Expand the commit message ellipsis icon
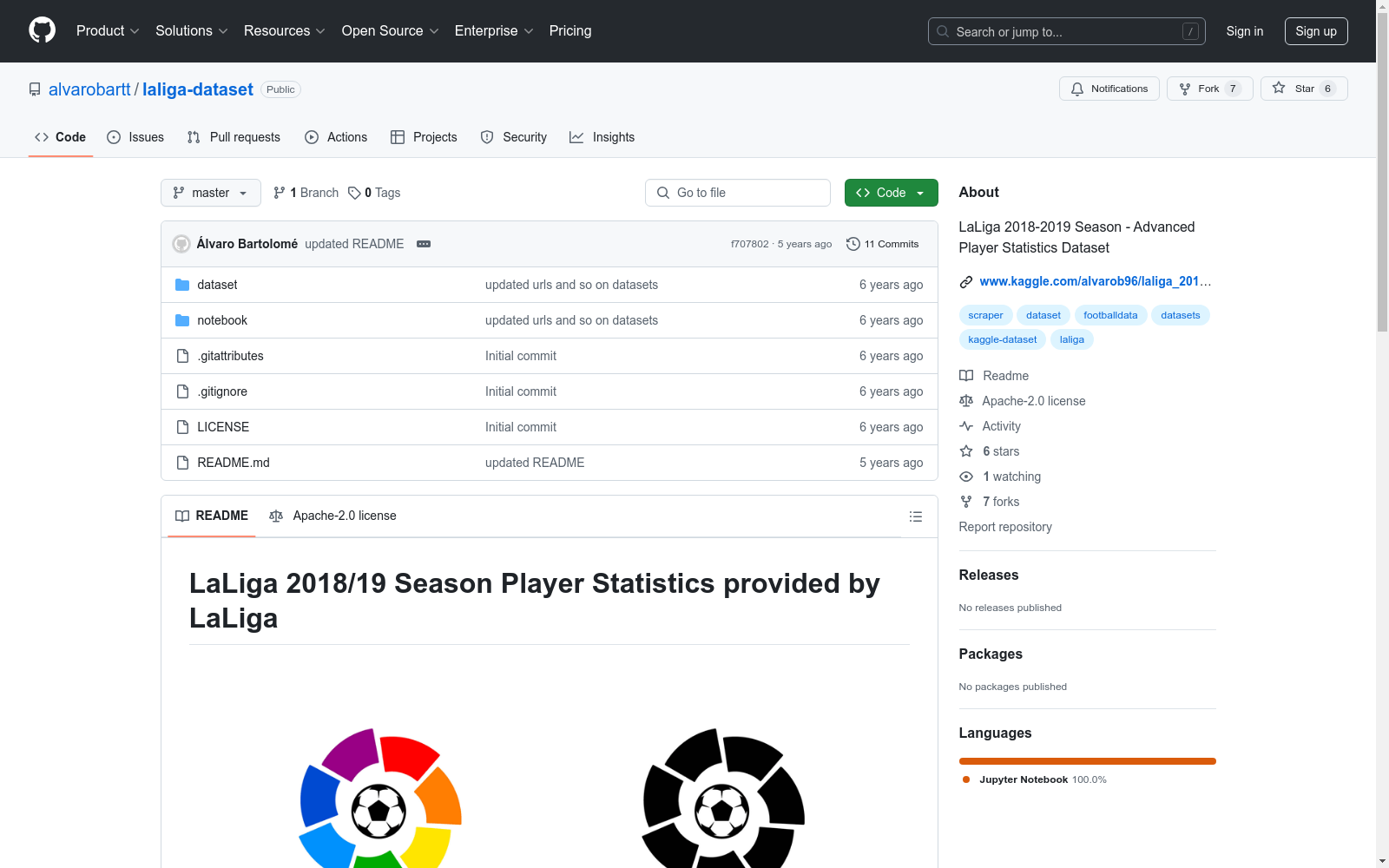The height and width of the screenshot is (868, 1389). (424, 244)
